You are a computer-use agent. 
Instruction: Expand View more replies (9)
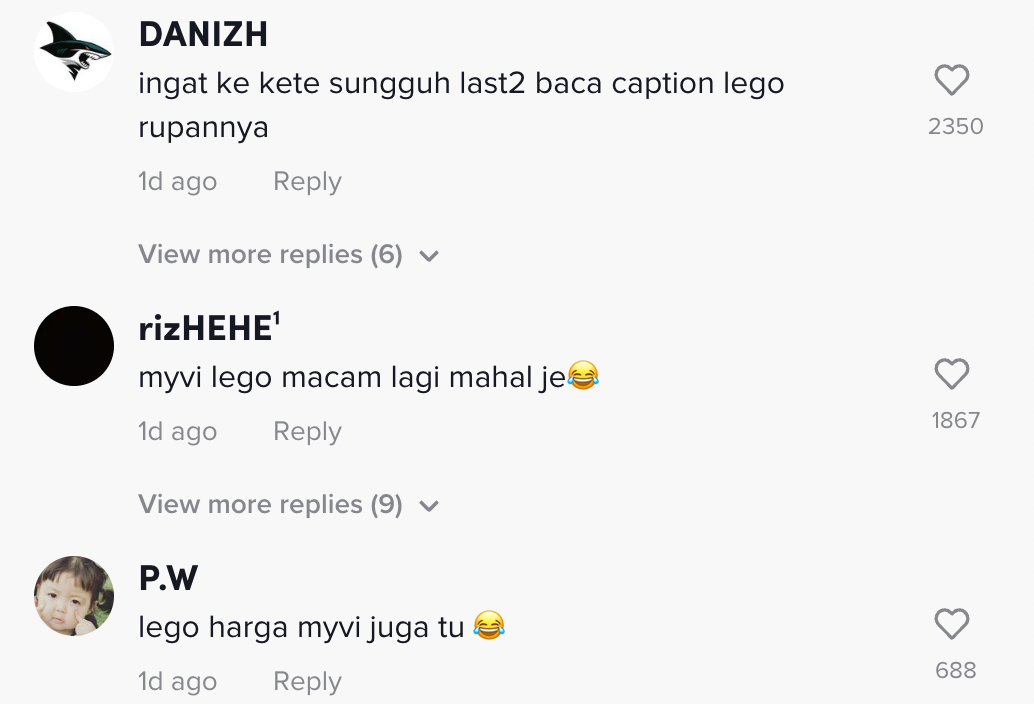(x=270, y=505)
